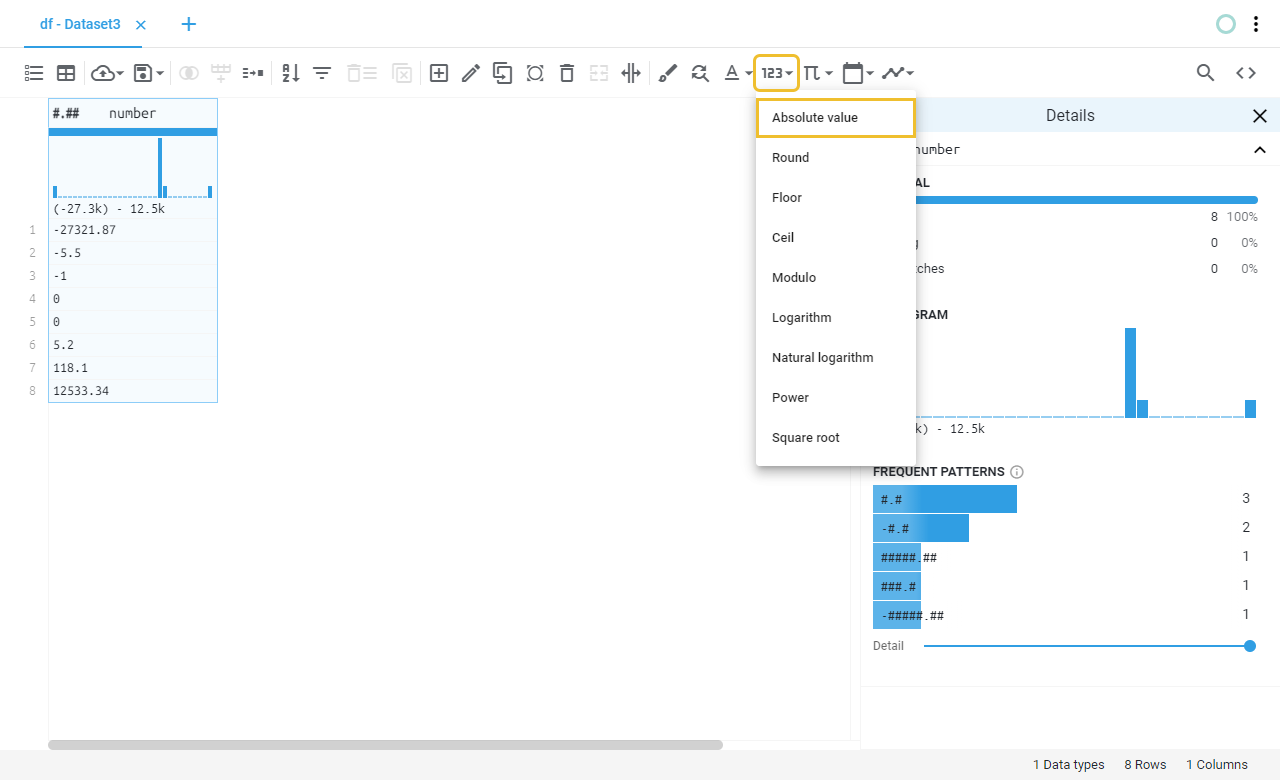
Task: Select the Modulo menu option
Action: coord(836,278)
